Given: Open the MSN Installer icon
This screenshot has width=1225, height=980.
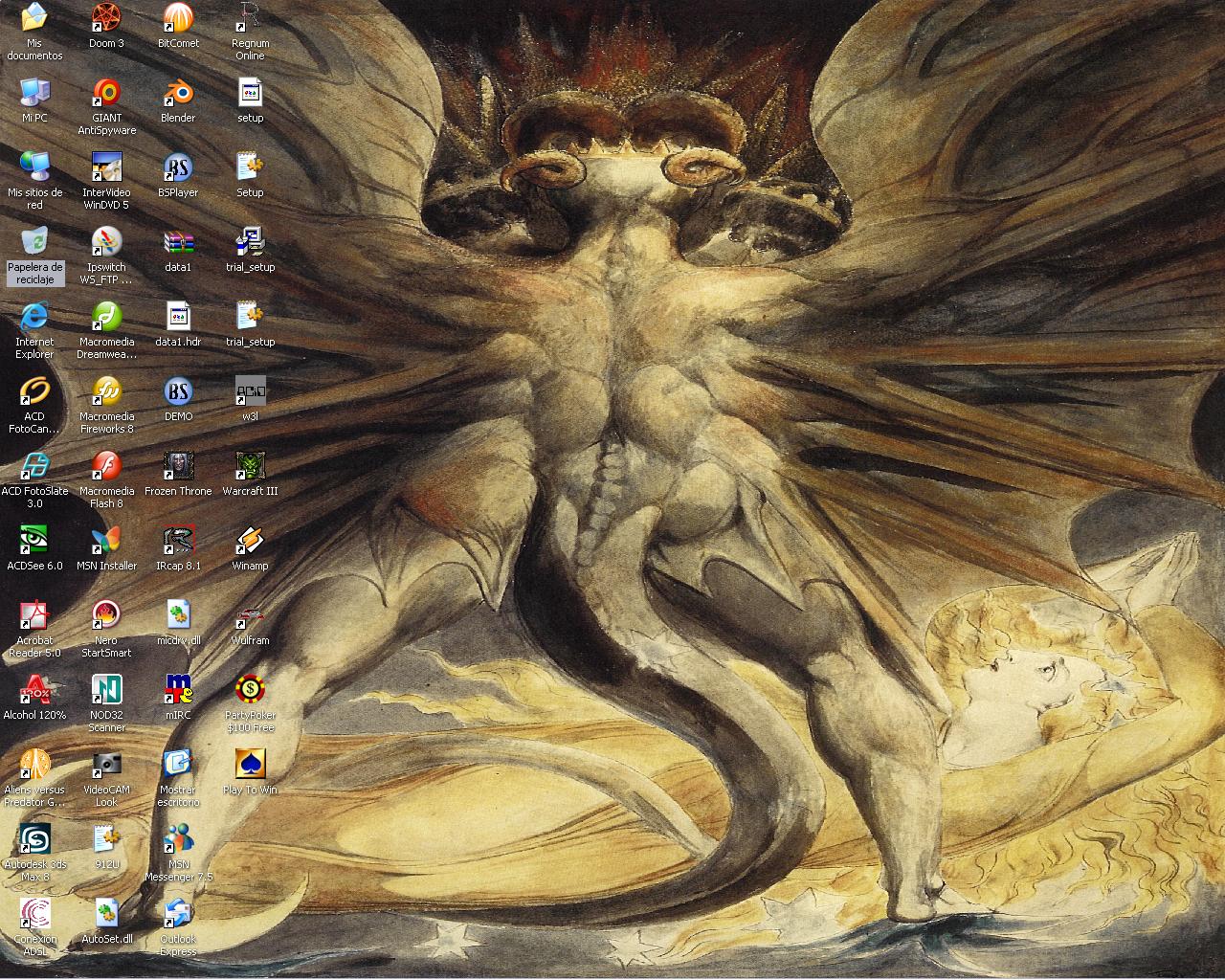Looking at the screenshot, I should (x=106, y=540).
